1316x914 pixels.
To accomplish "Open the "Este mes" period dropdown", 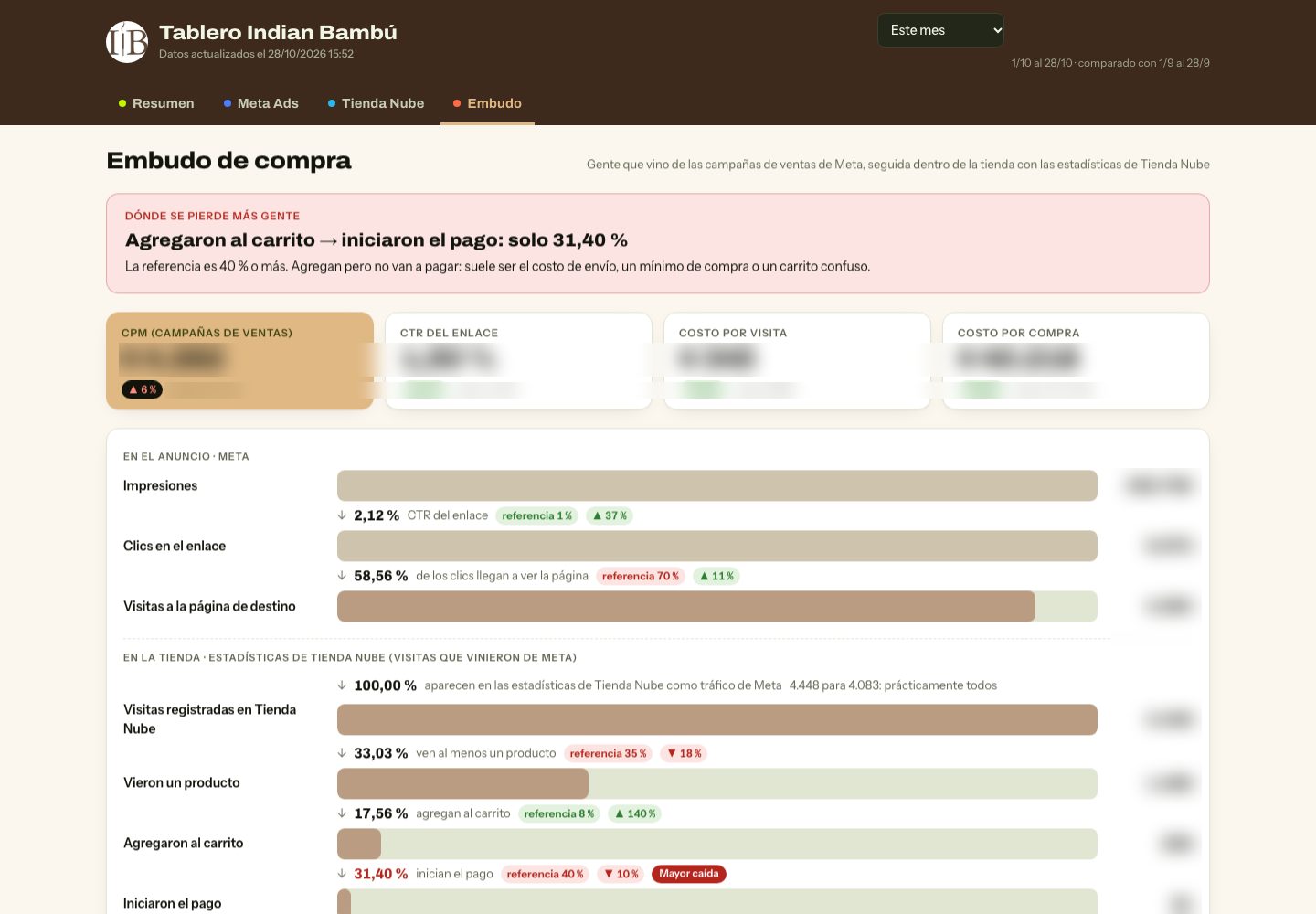I will [x=940, y=30].
